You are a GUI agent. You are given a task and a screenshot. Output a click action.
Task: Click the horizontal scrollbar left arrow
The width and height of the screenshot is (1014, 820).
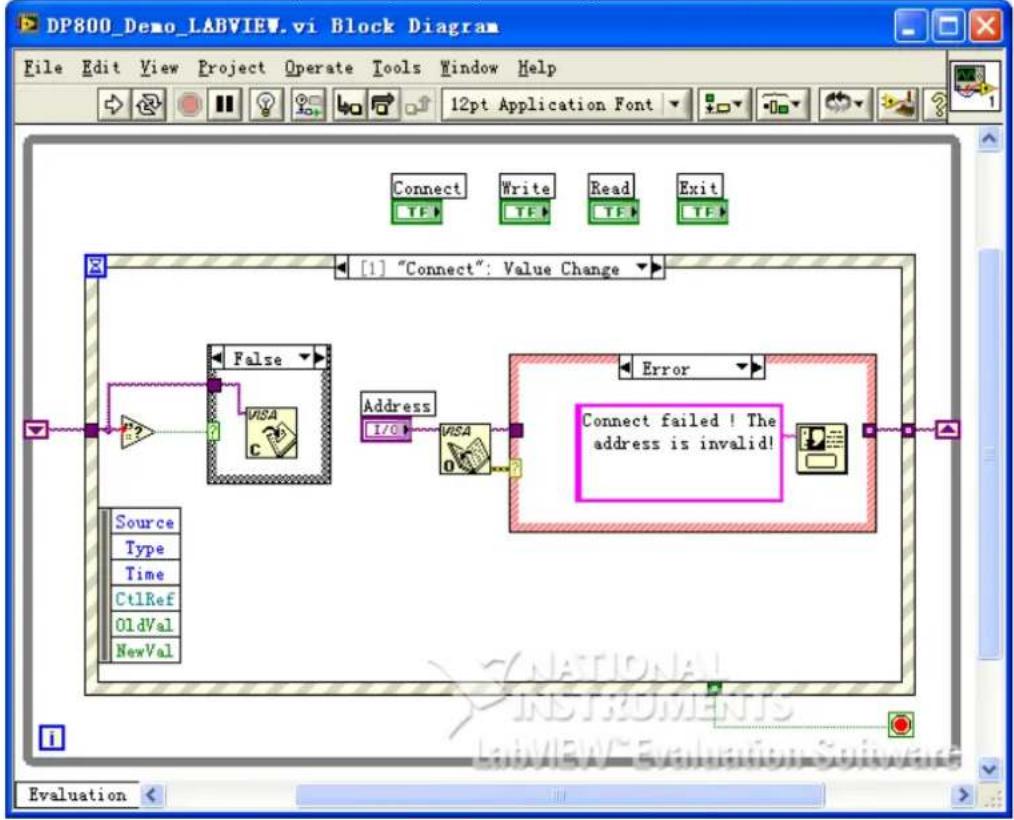151,795
